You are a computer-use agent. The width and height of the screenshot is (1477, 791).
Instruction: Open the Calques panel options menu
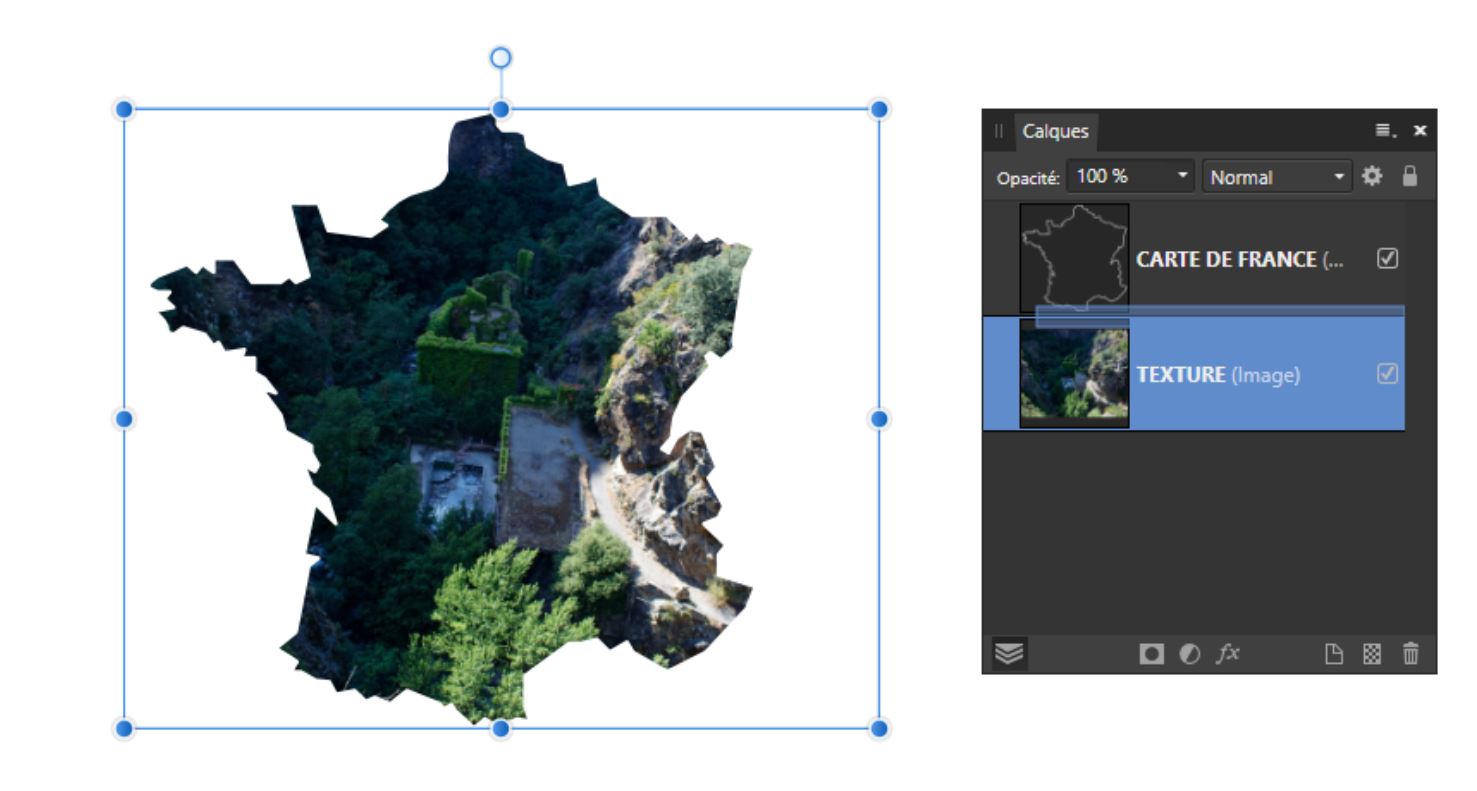(x=1385, y=130)
